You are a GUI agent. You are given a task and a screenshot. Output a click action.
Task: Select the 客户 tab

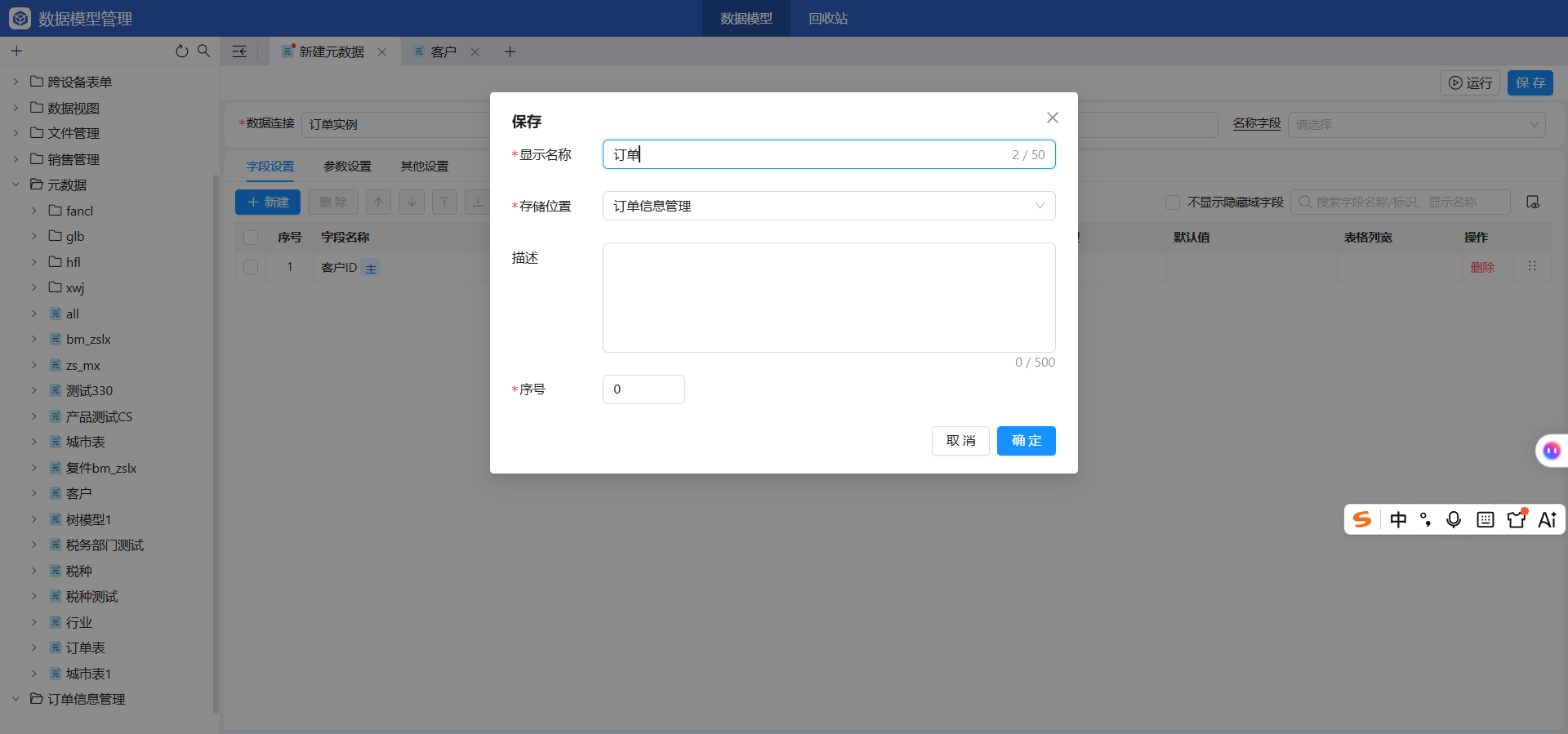click(x=443, y=51)
